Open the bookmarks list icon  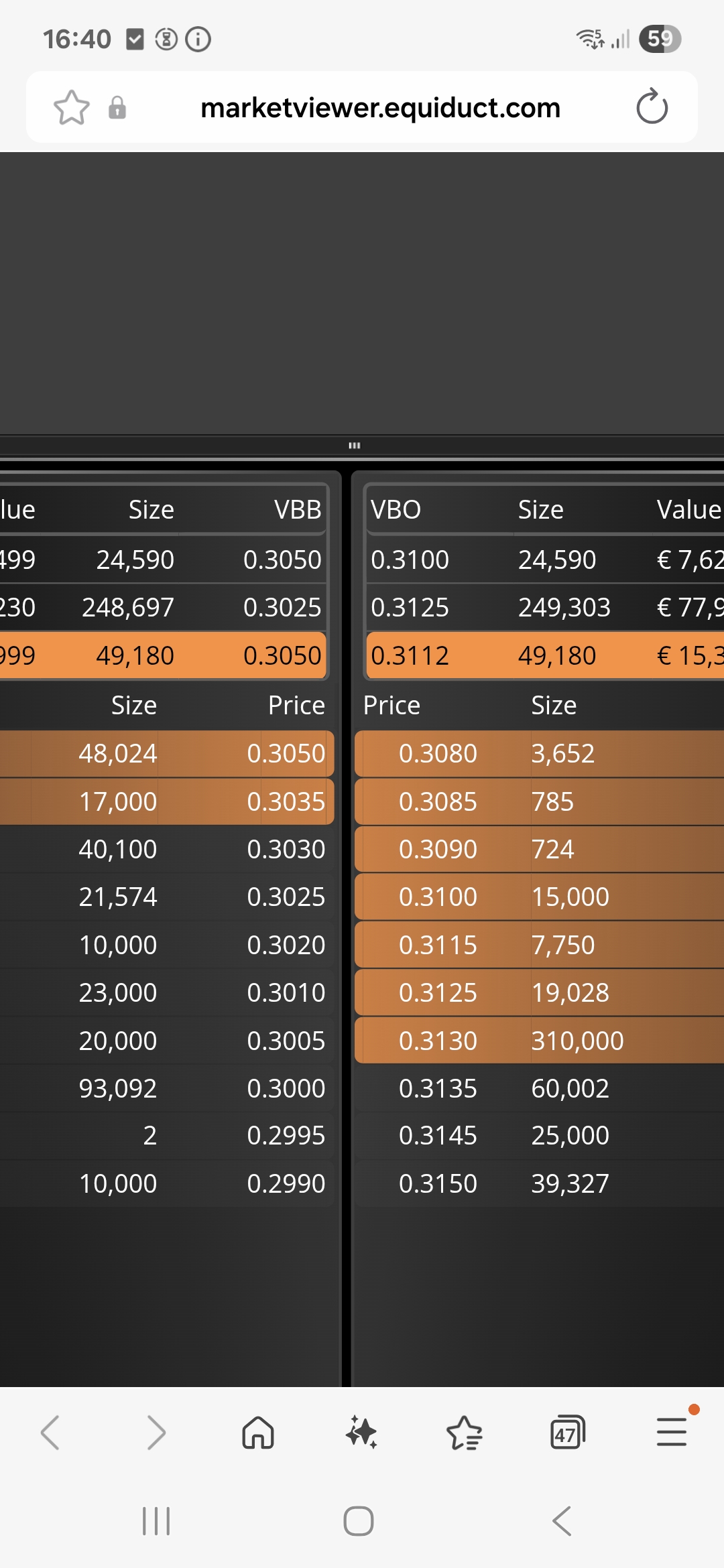(464, 1433)
